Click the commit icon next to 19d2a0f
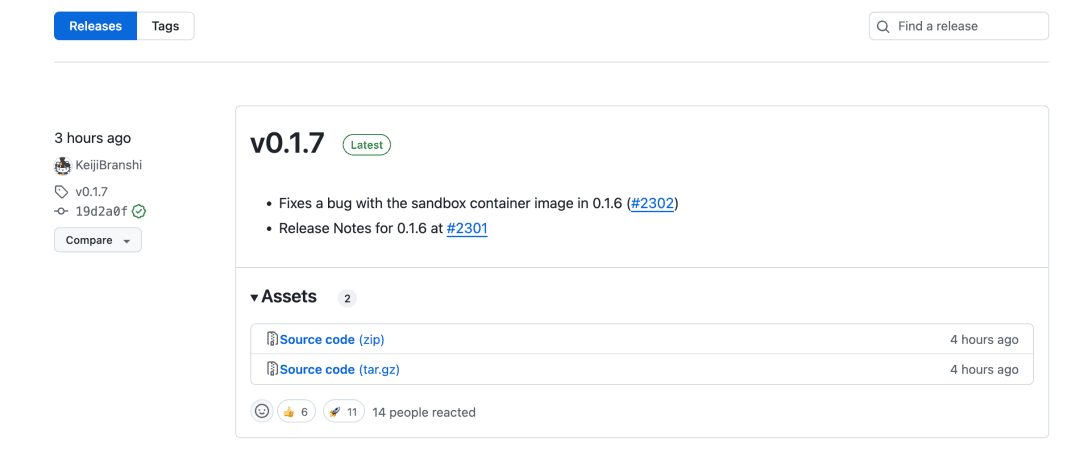Viewport: 1080px width, 452px height. [x=61, y=212]
